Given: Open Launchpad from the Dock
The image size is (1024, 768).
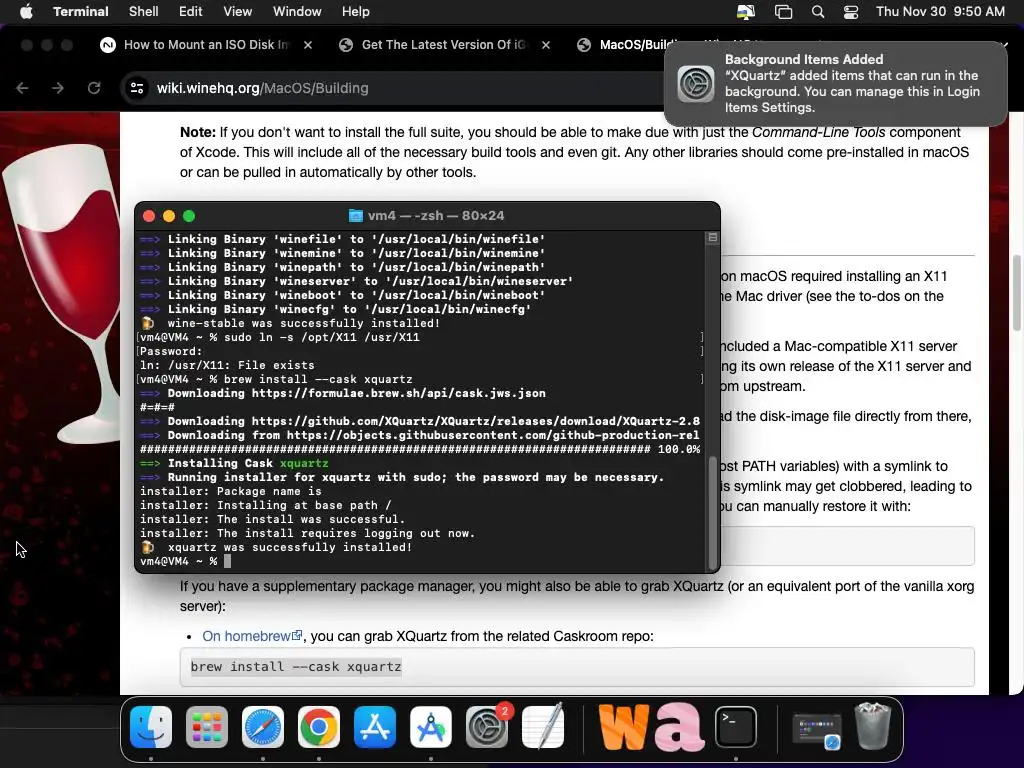Looking at the screenshot, I should 207,727.
